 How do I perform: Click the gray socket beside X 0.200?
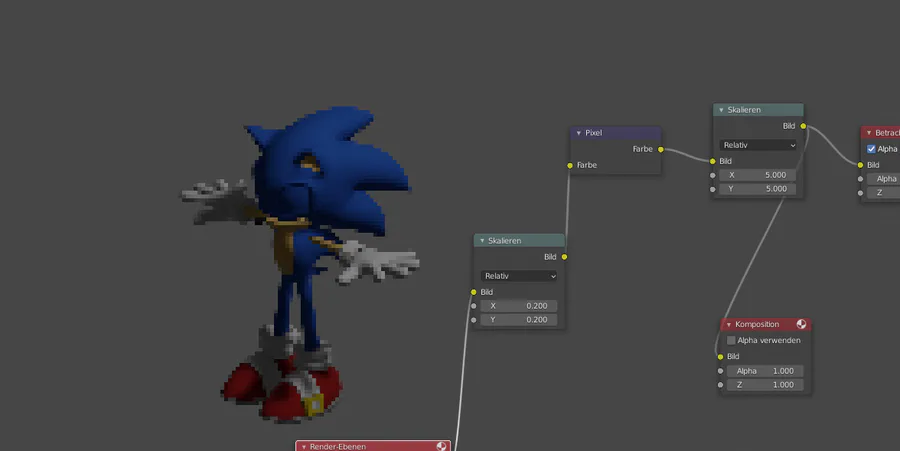tap(474, 306)
